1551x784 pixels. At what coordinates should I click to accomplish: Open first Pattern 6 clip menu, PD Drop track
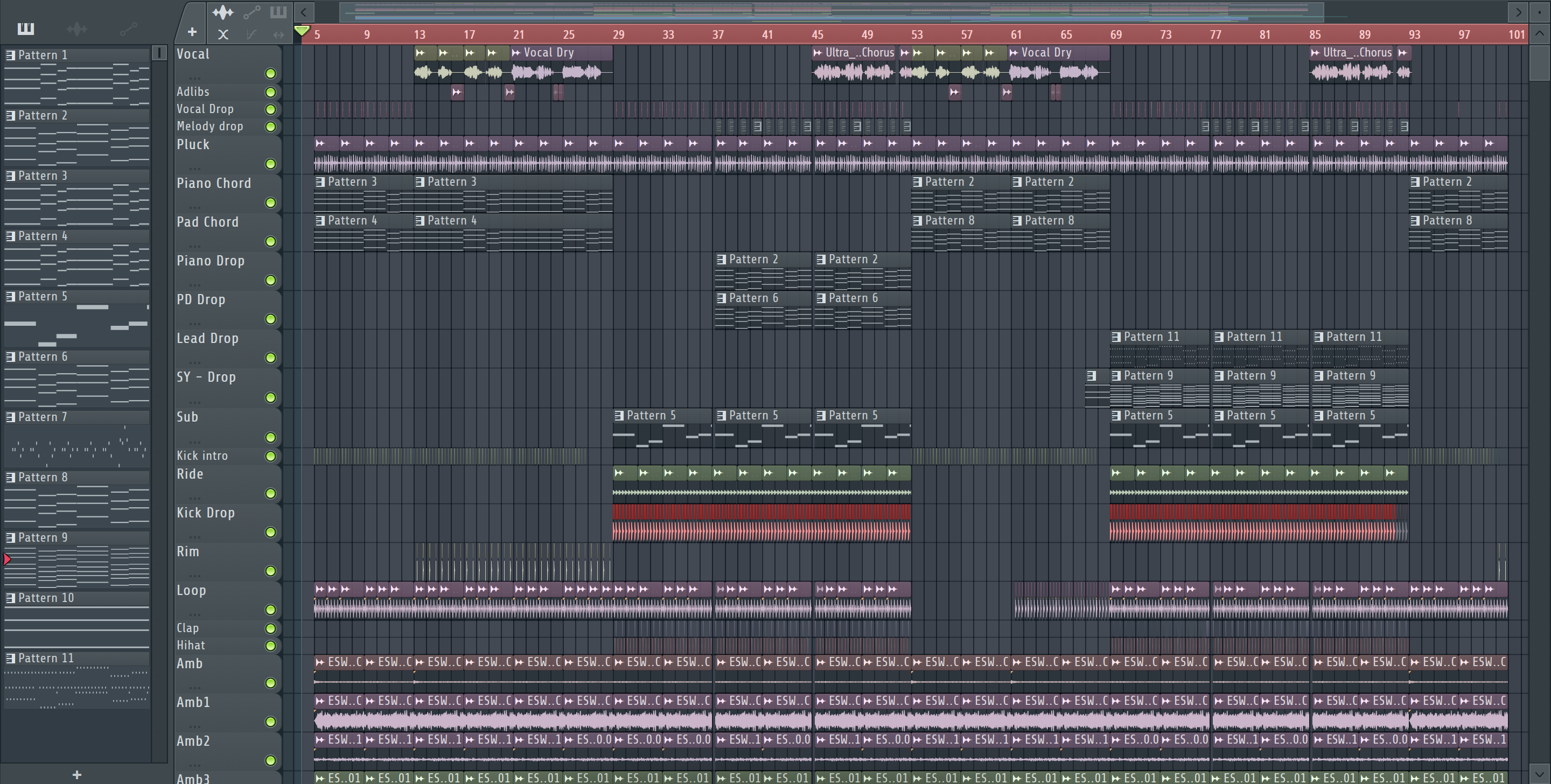(x=721, y=298)
